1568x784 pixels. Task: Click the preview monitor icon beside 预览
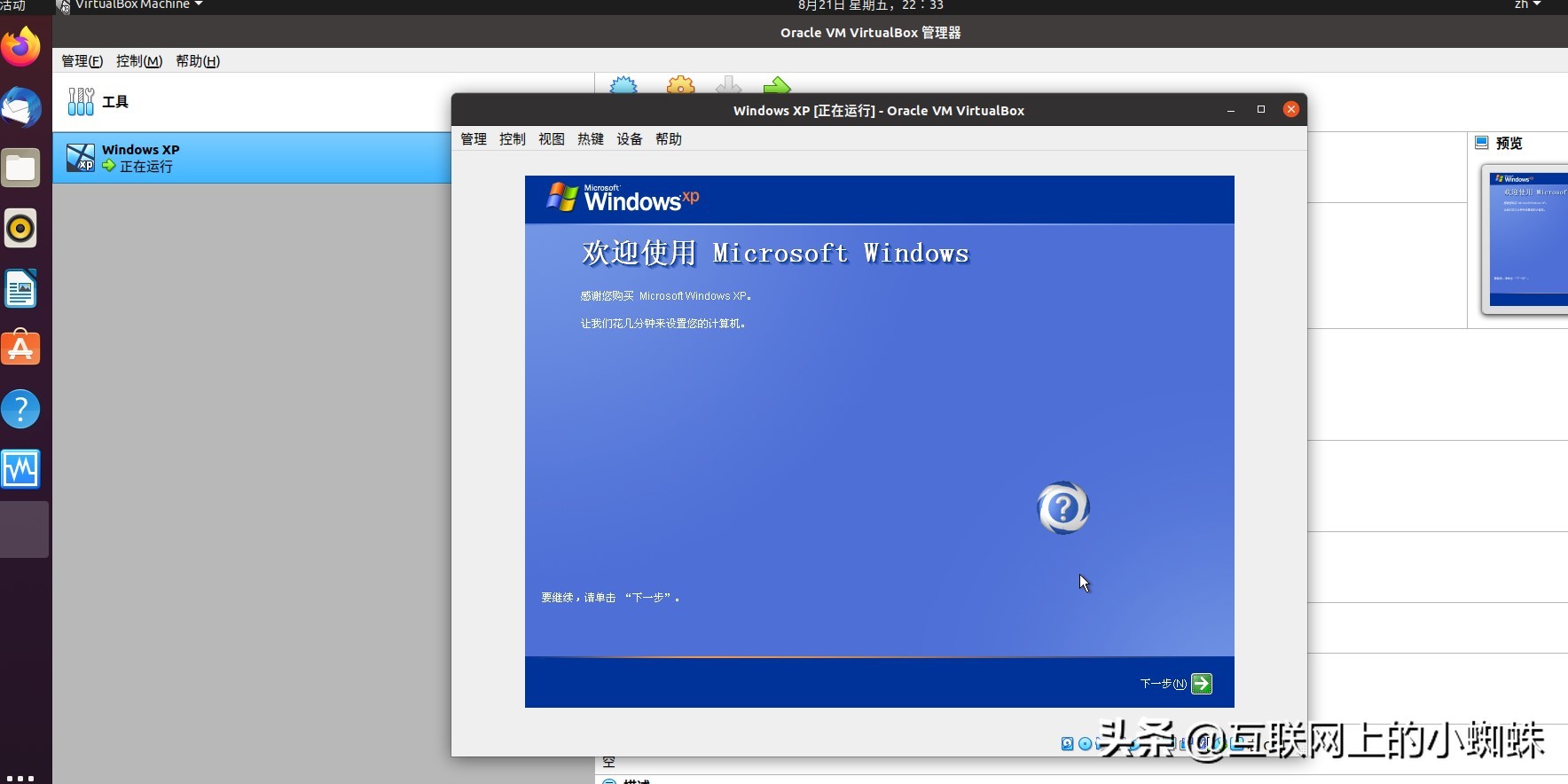(1482, 143)
